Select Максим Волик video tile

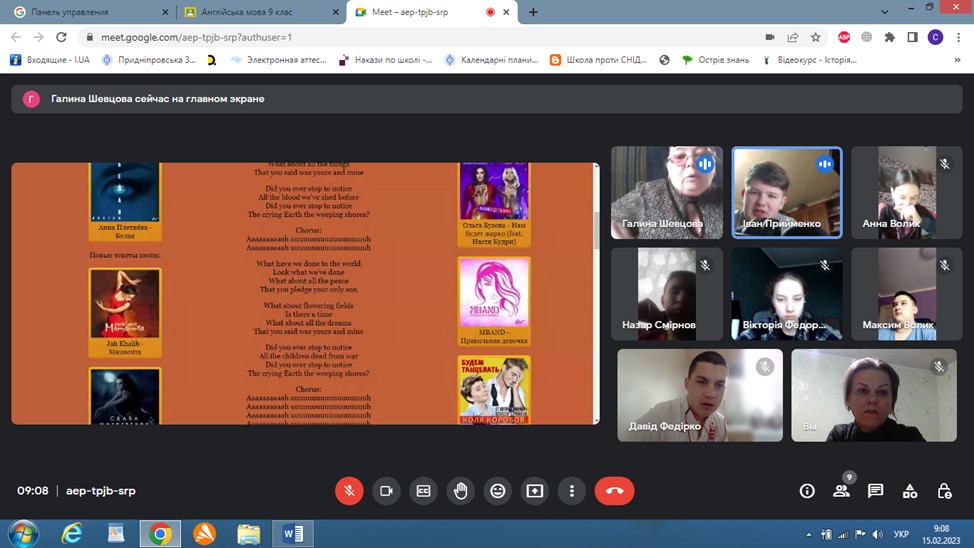[906, 294]
